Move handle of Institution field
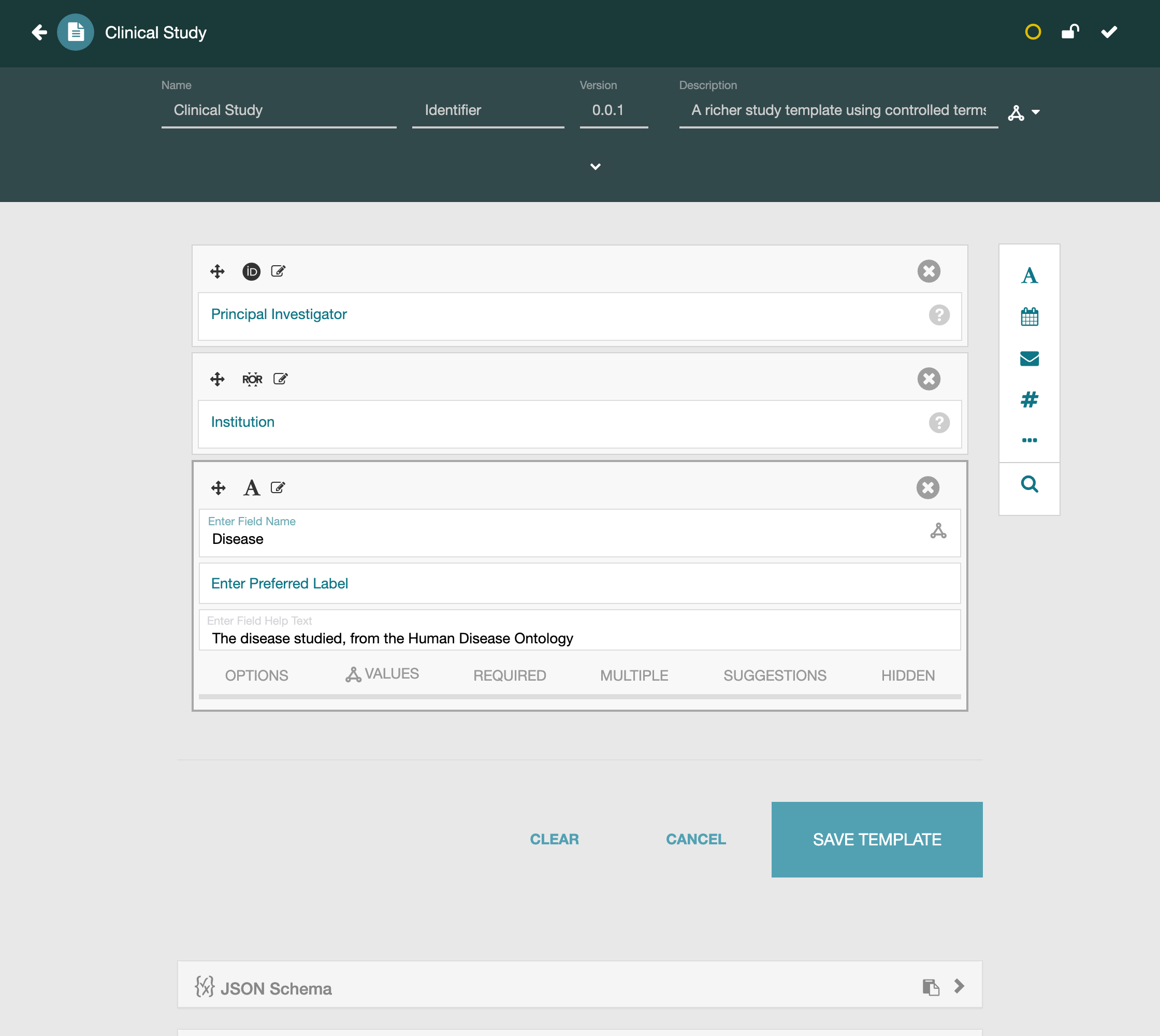This screenshot has width=1160, height=1036. click(x=218, y=379)
